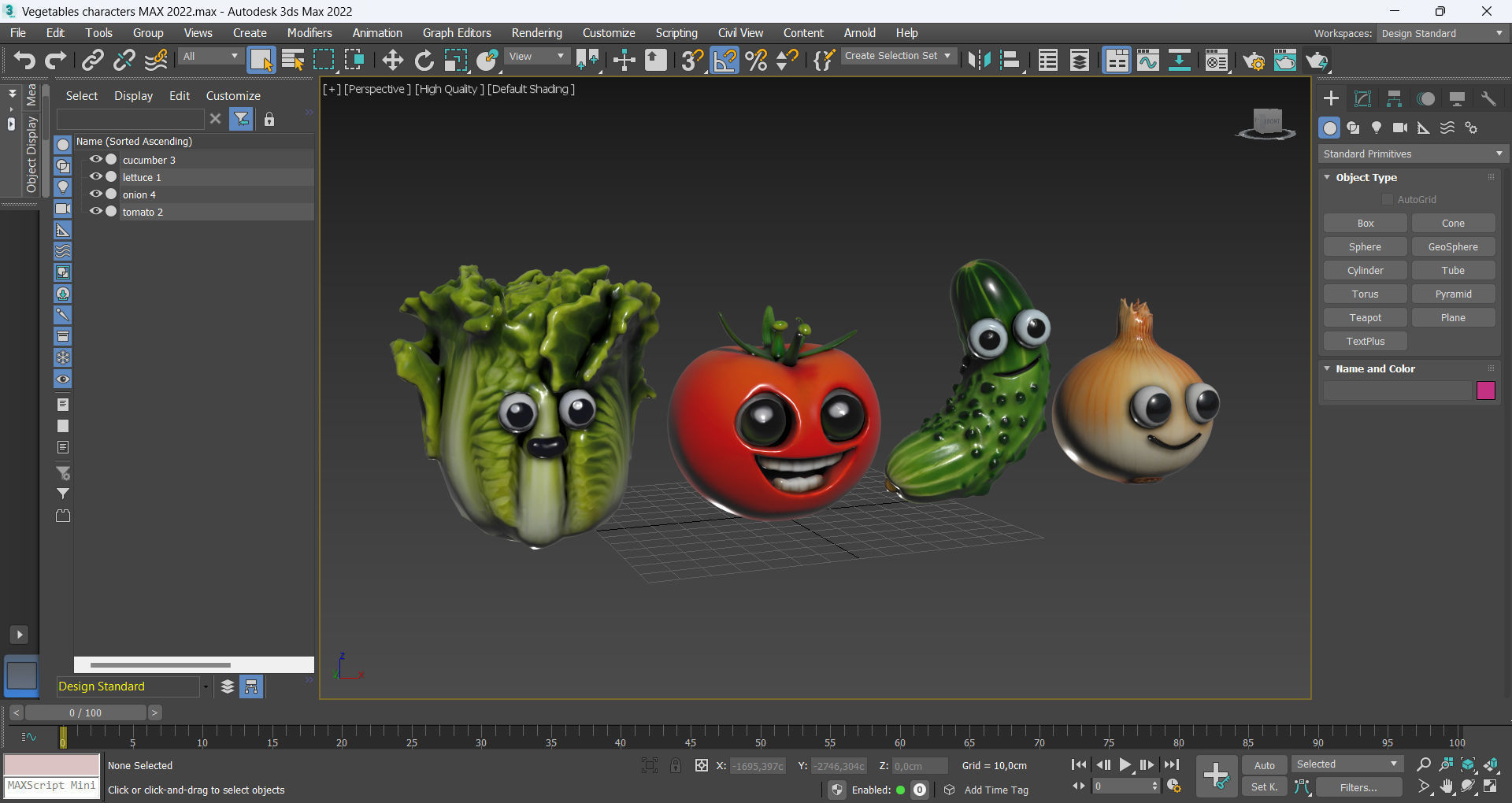Click the Selection Lock padlock icon

point(675,765)
